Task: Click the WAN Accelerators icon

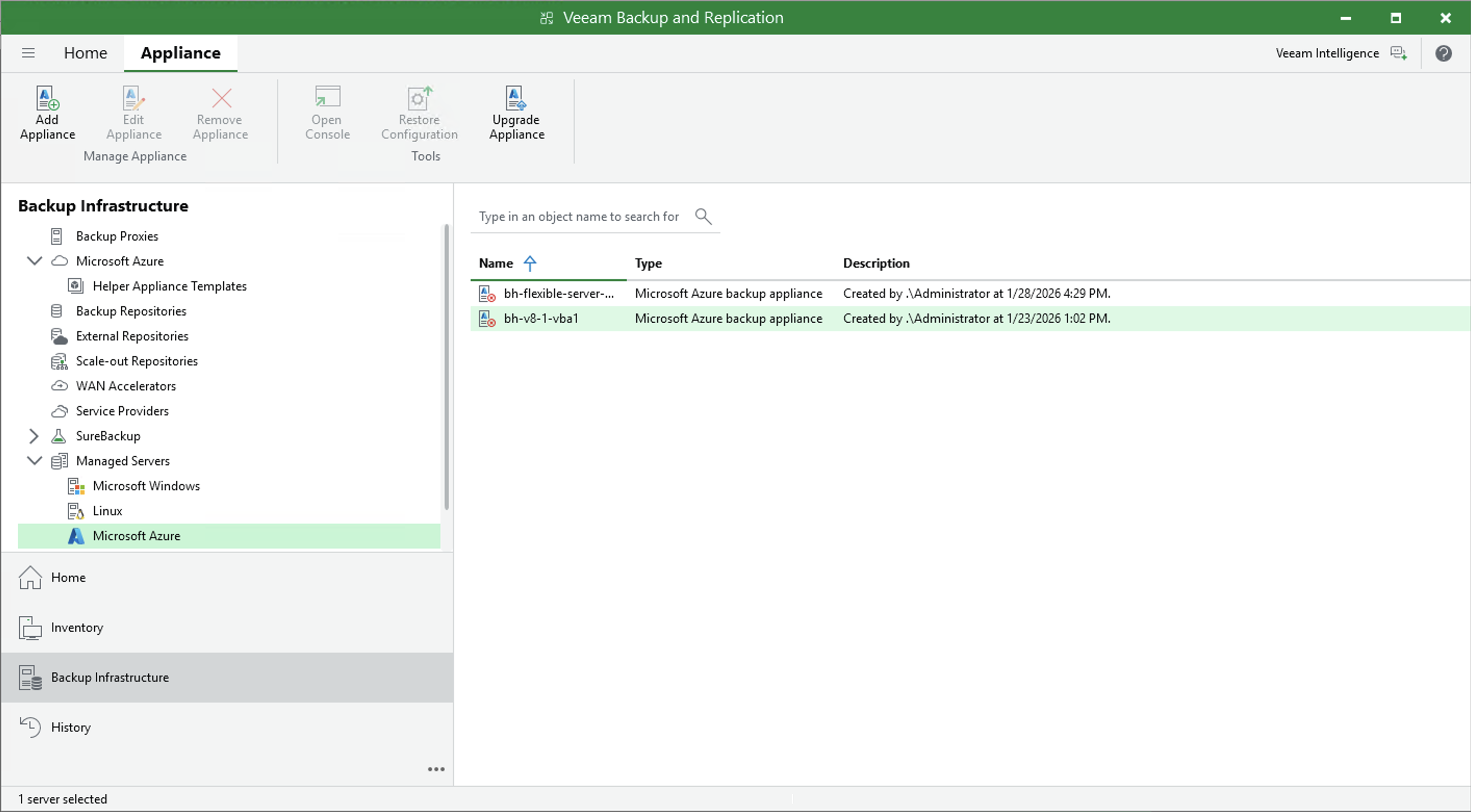Action: click(x=59, y=386)
